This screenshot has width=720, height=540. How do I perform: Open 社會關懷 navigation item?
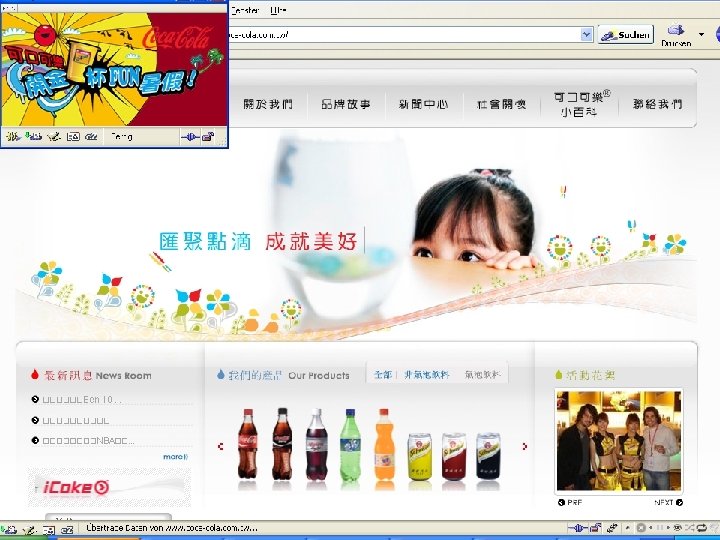coord(501,104)
